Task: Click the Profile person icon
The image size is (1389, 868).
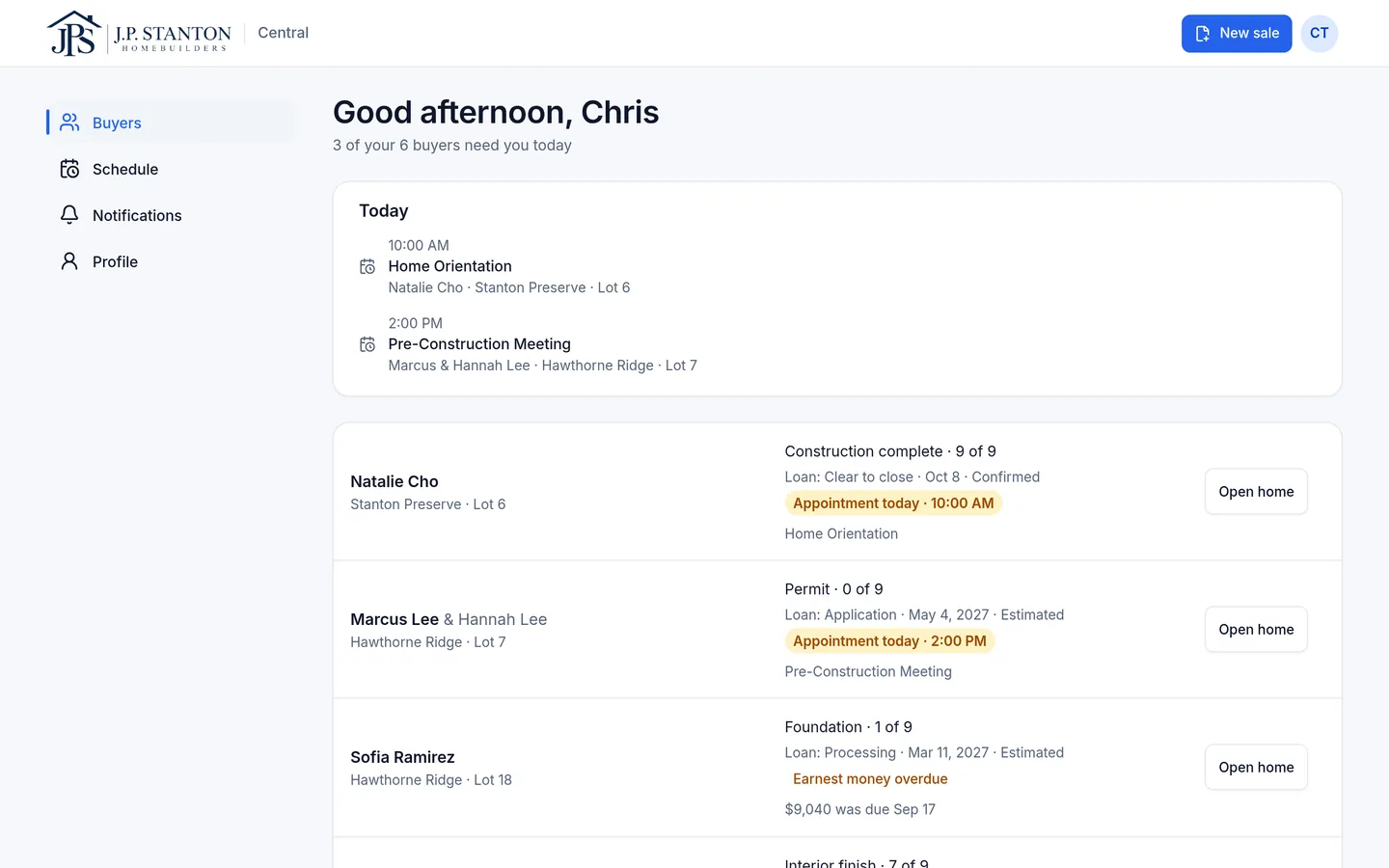Action: [x=69, y=261]
